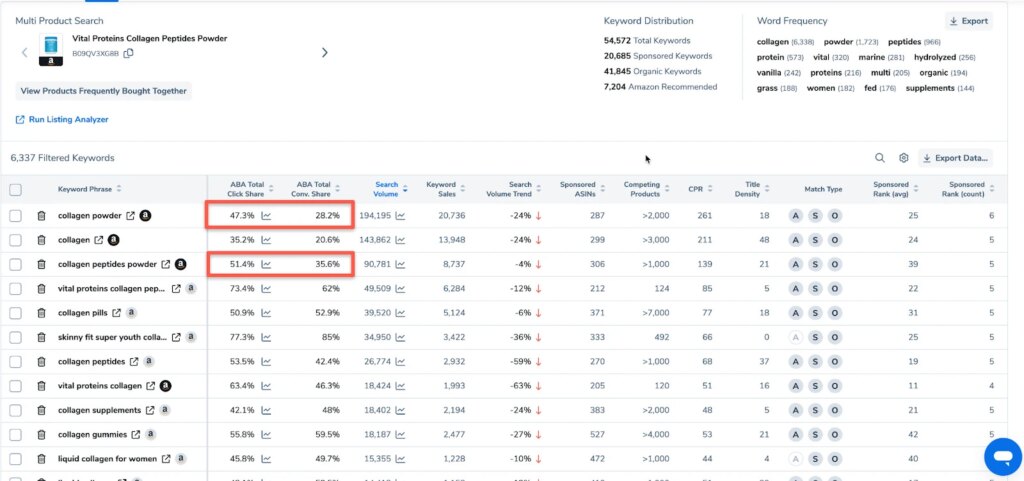
Task: Open vital proteins collagen external link
Action: tap(150, 386)
